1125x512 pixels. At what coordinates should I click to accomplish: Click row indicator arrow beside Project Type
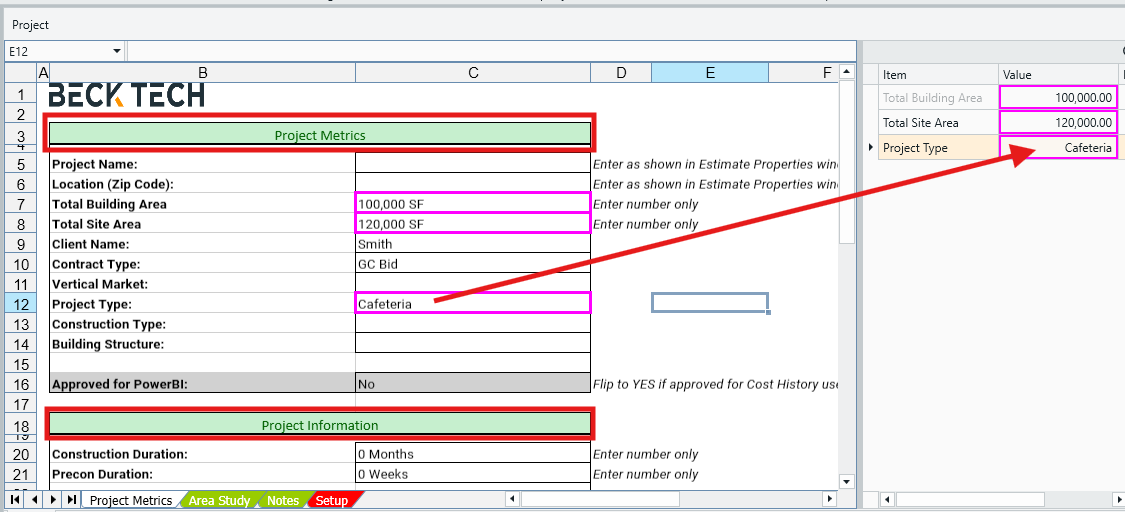pyautogui.click(x=871, y=148)
